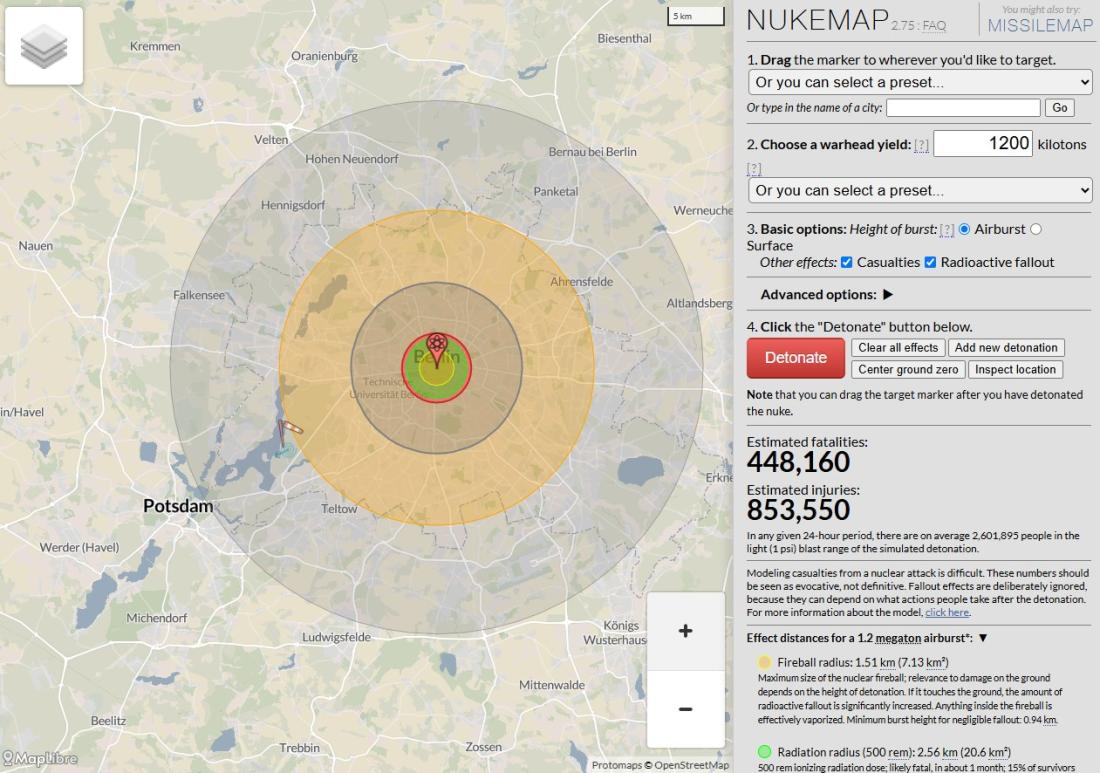The height and width of the screenshot is (773, 1100).
Task: Open warhead yield help question mark
Action: click(921, 145)
